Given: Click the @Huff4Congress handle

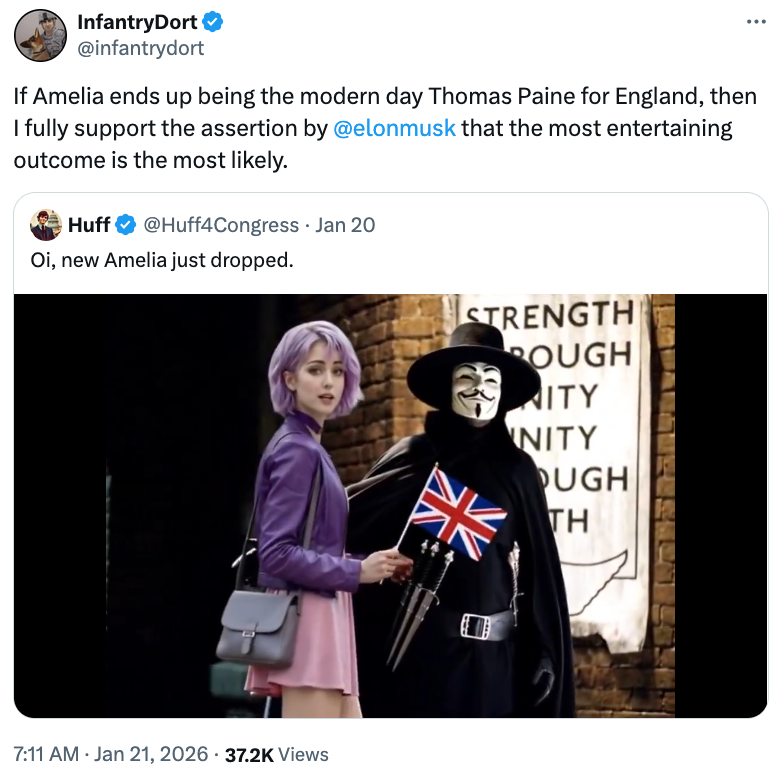Looking at the screenshot, I should coord(221,225).
